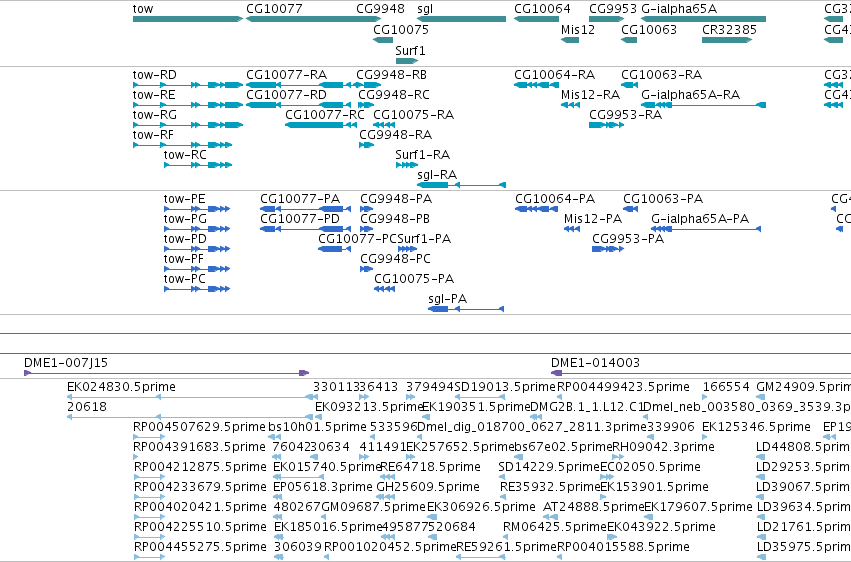Click EST RP004233679.5prime

coord(200,487)
